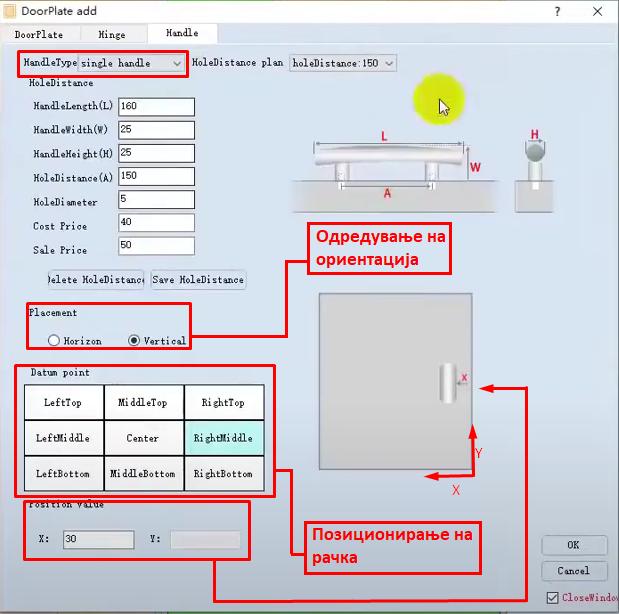
Task: Choose the LeftTop datum point
Action: click(64, 402)
